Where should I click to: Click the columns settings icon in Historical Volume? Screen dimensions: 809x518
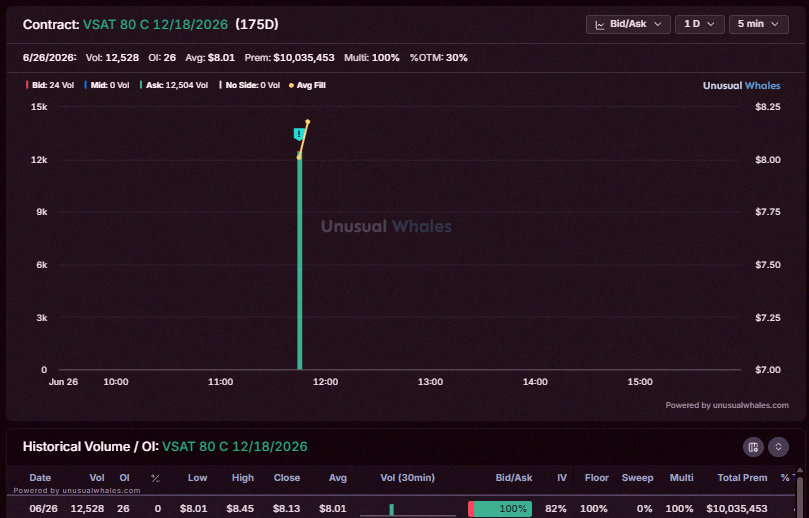tap(753, 447)
